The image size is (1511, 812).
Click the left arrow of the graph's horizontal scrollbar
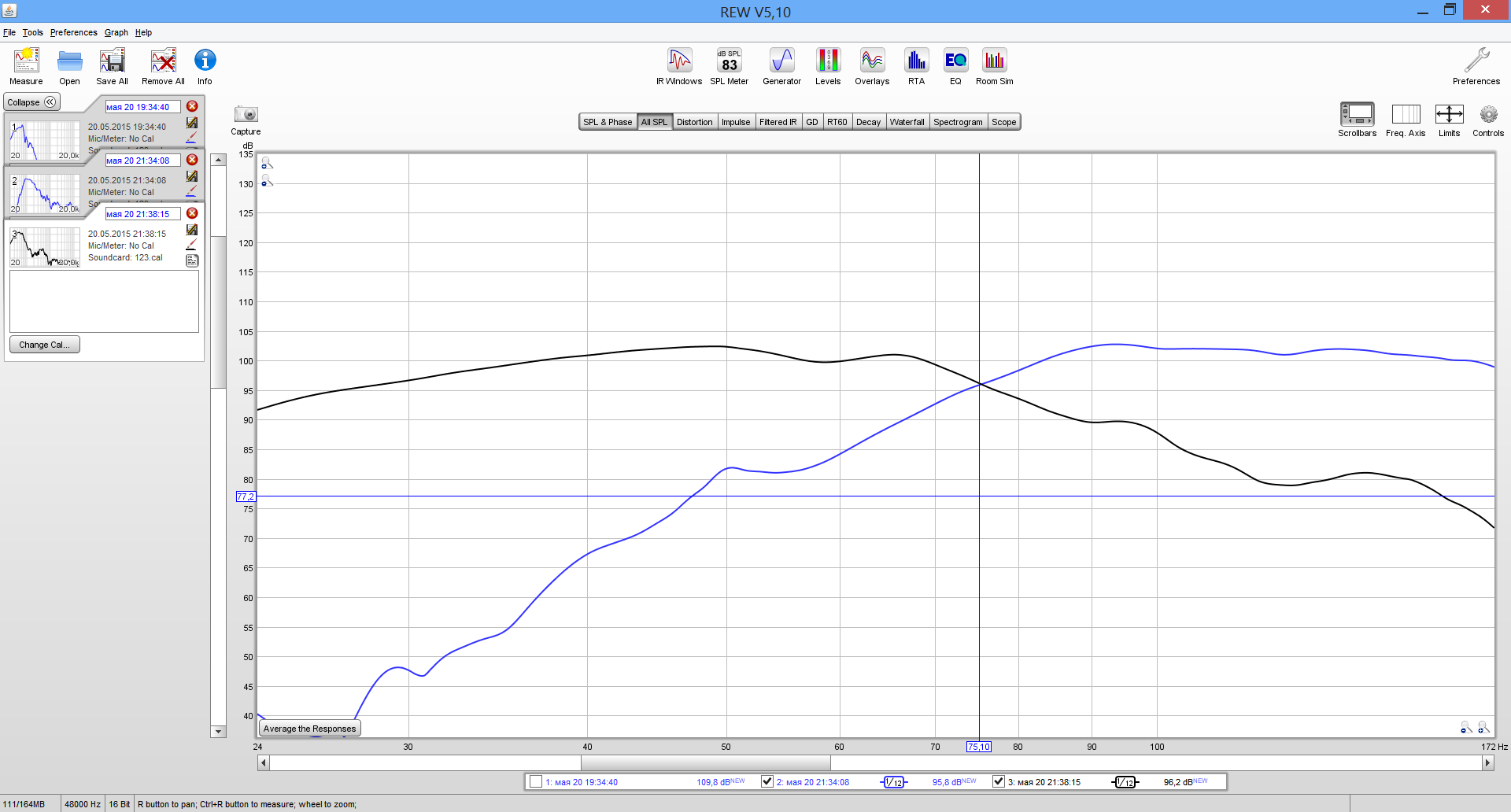264,762
